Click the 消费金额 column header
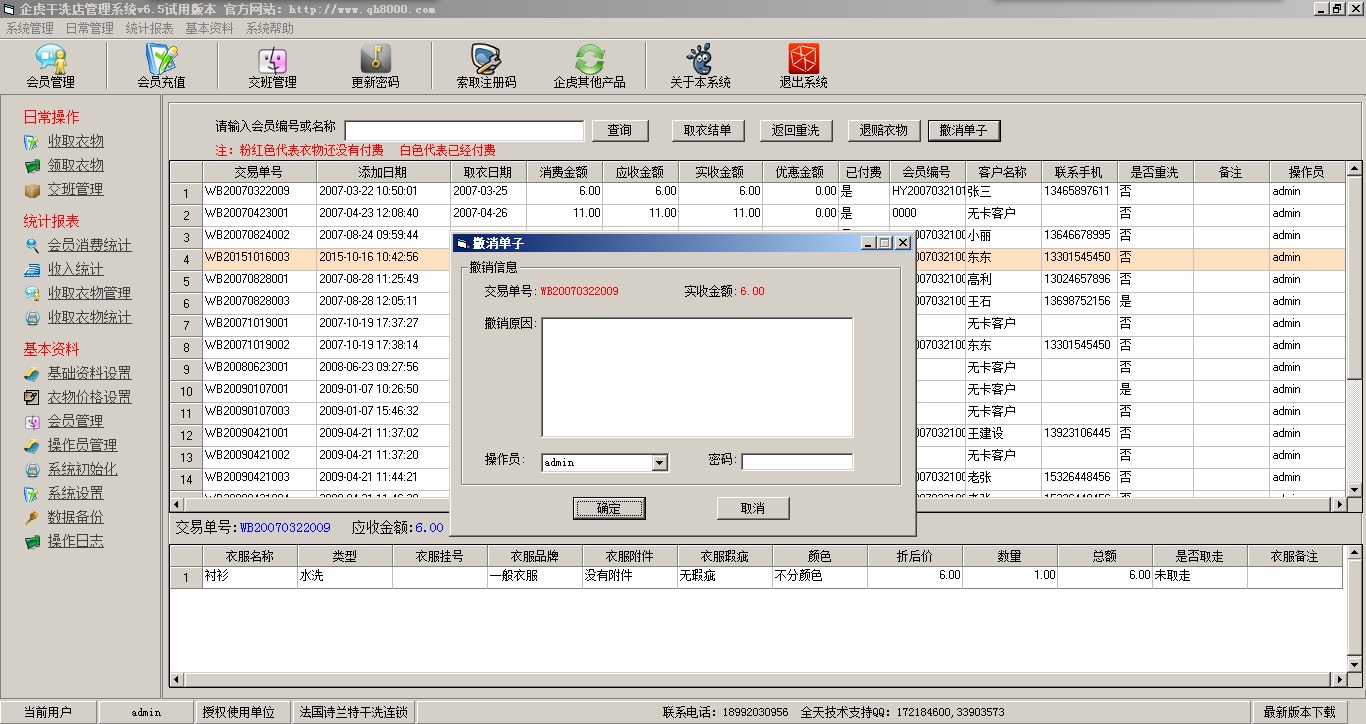1366x724 pixels. click(x=564, y=172)
